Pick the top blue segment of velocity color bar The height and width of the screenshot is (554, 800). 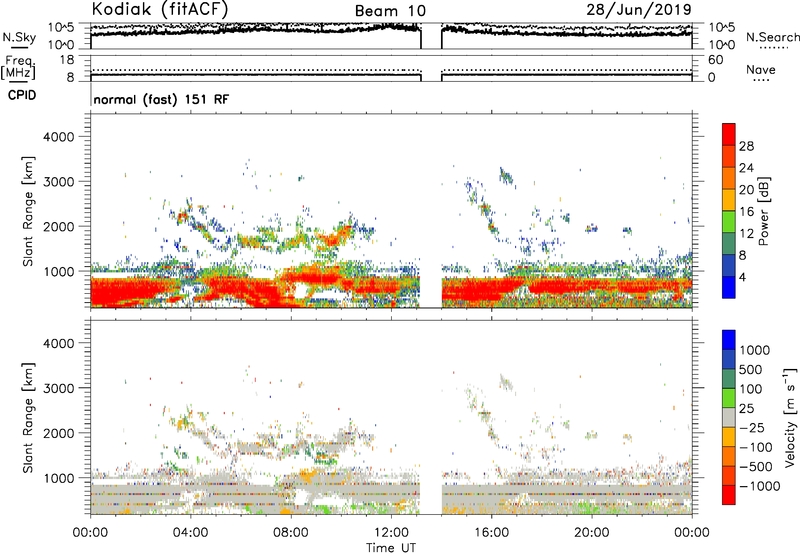click(x=729, y=340)
